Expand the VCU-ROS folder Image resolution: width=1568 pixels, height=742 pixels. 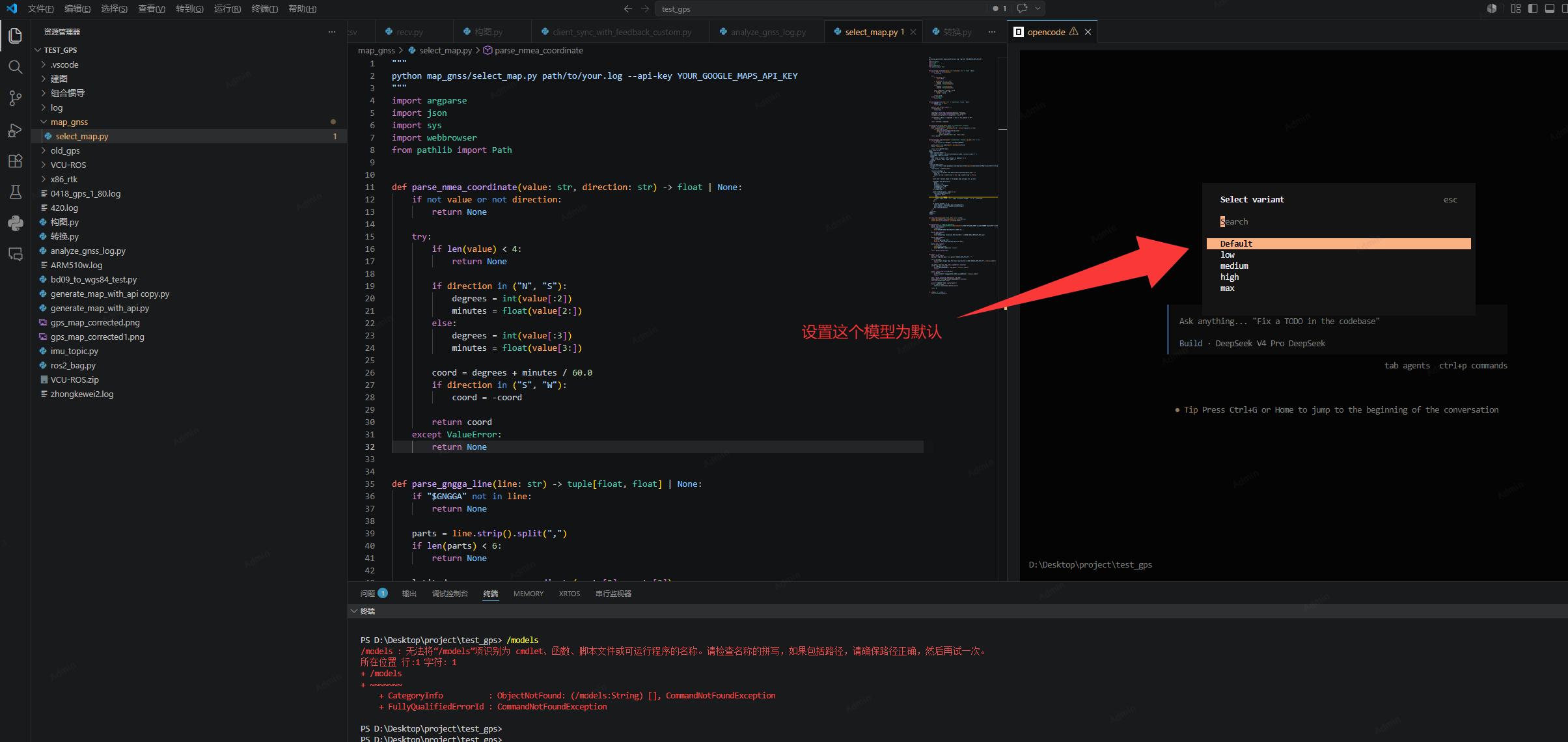click(44, 165)
